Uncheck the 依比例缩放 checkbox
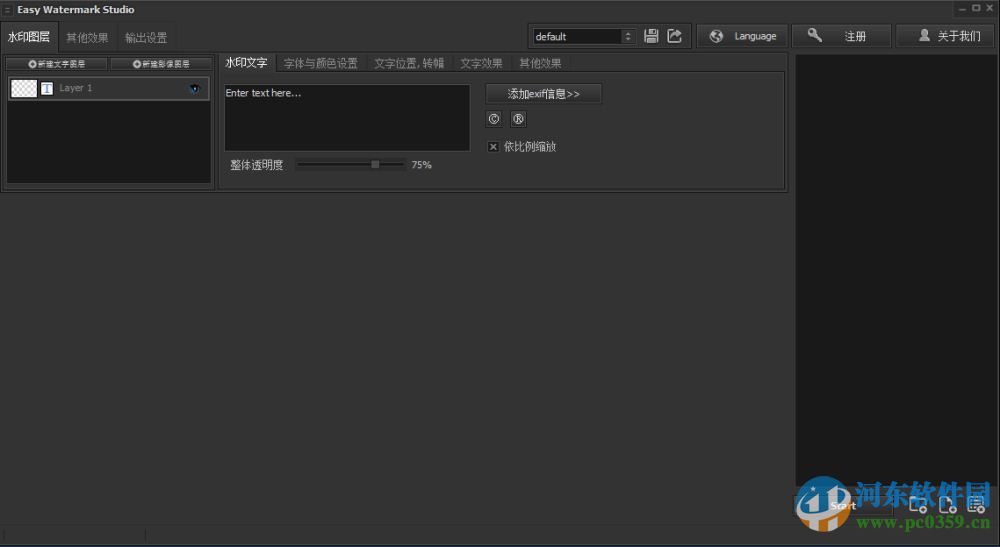1000x547 pixels. (493, 147)
